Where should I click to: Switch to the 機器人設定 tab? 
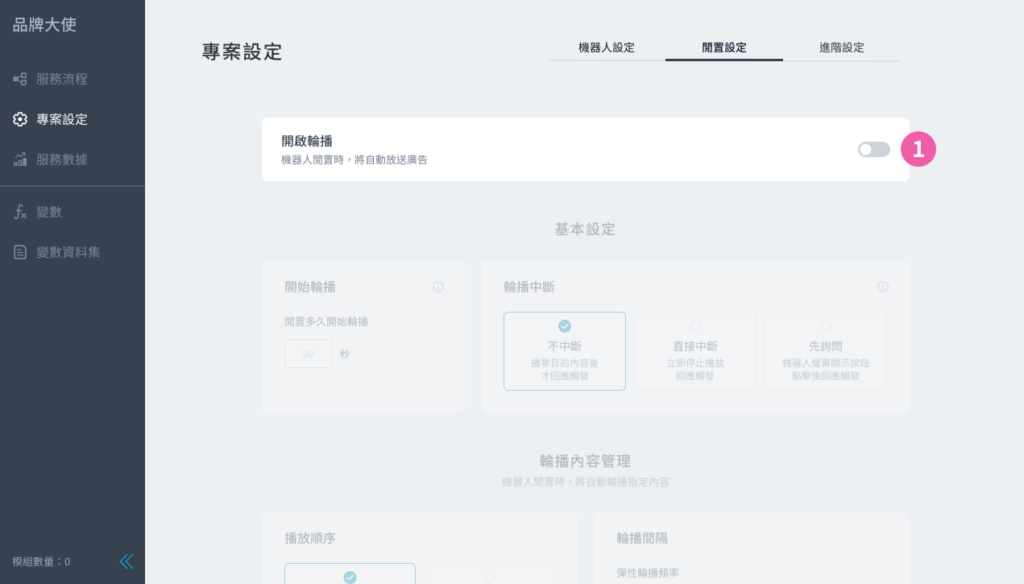(606, 48)
